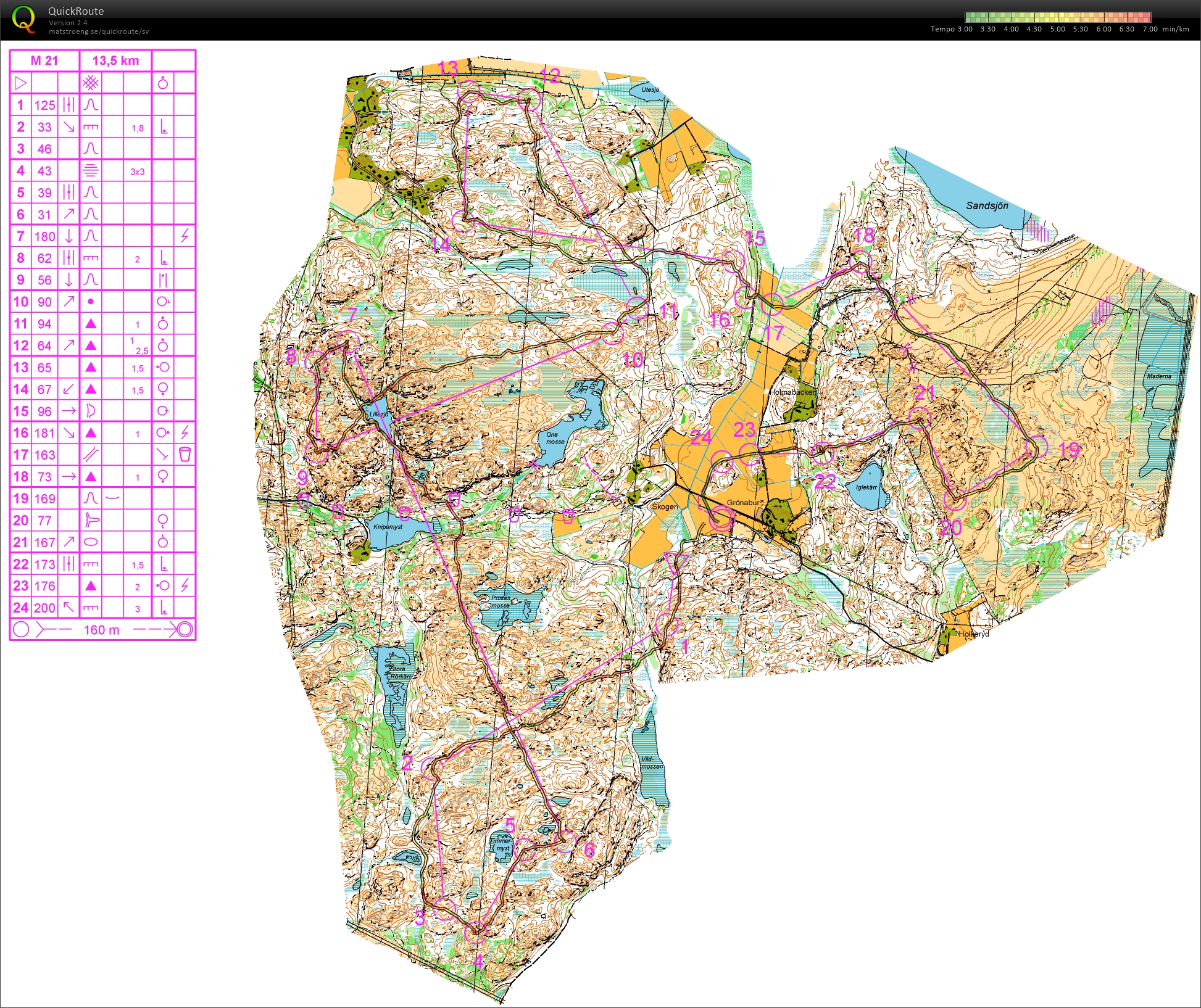Select the finish double-circle symbol on the sheet
1201x1008 pixels.
pos(185,630)
